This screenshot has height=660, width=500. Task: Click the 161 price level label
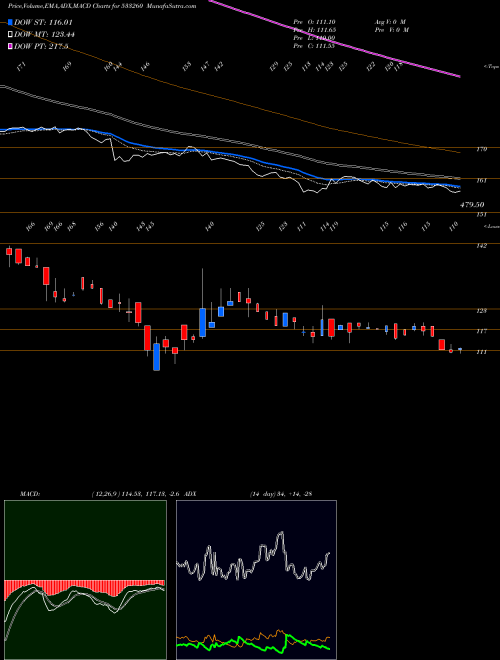(x=482, y=181)
